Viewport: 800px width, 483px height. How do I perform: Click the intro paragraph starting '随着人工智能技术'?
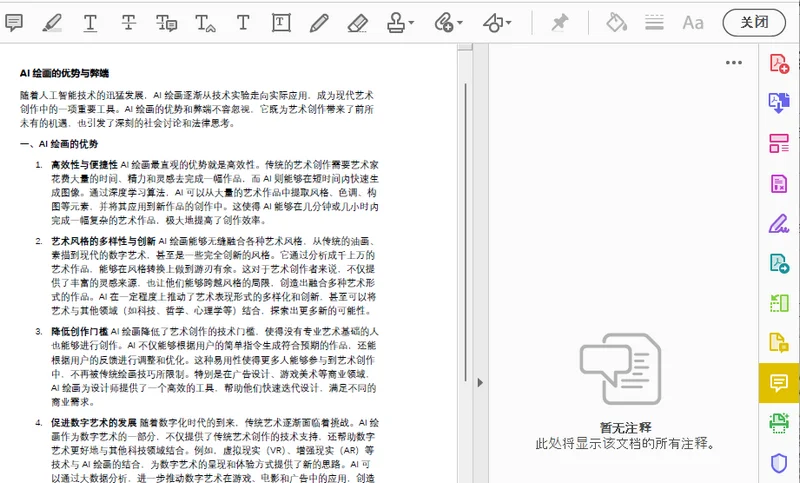click(x=197, y=109)
